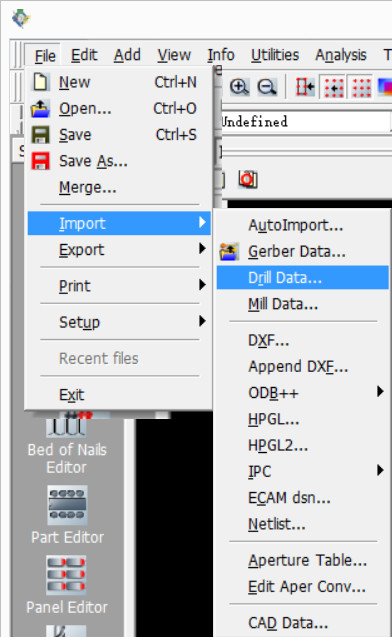Screen dimensions: 392x637
Task: Select CAD Data... import option
Action: pos(302,623)
